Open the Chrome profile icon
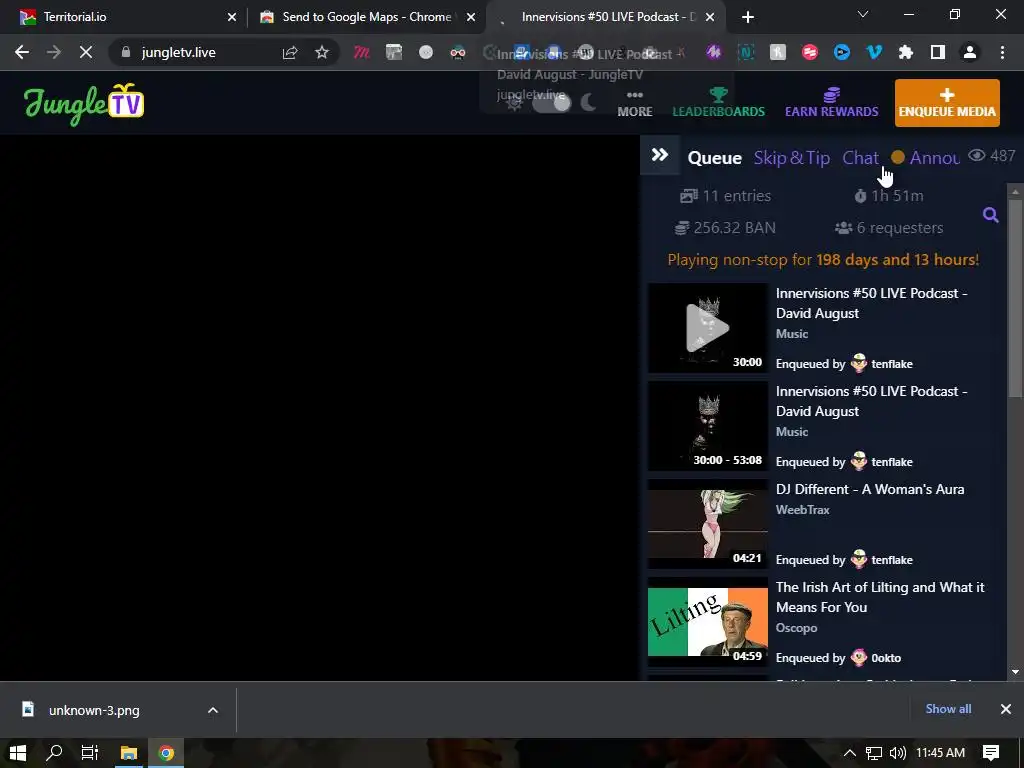Viewport: 1024px width, 768px height. pyautogui.click(x=970, y=52)
